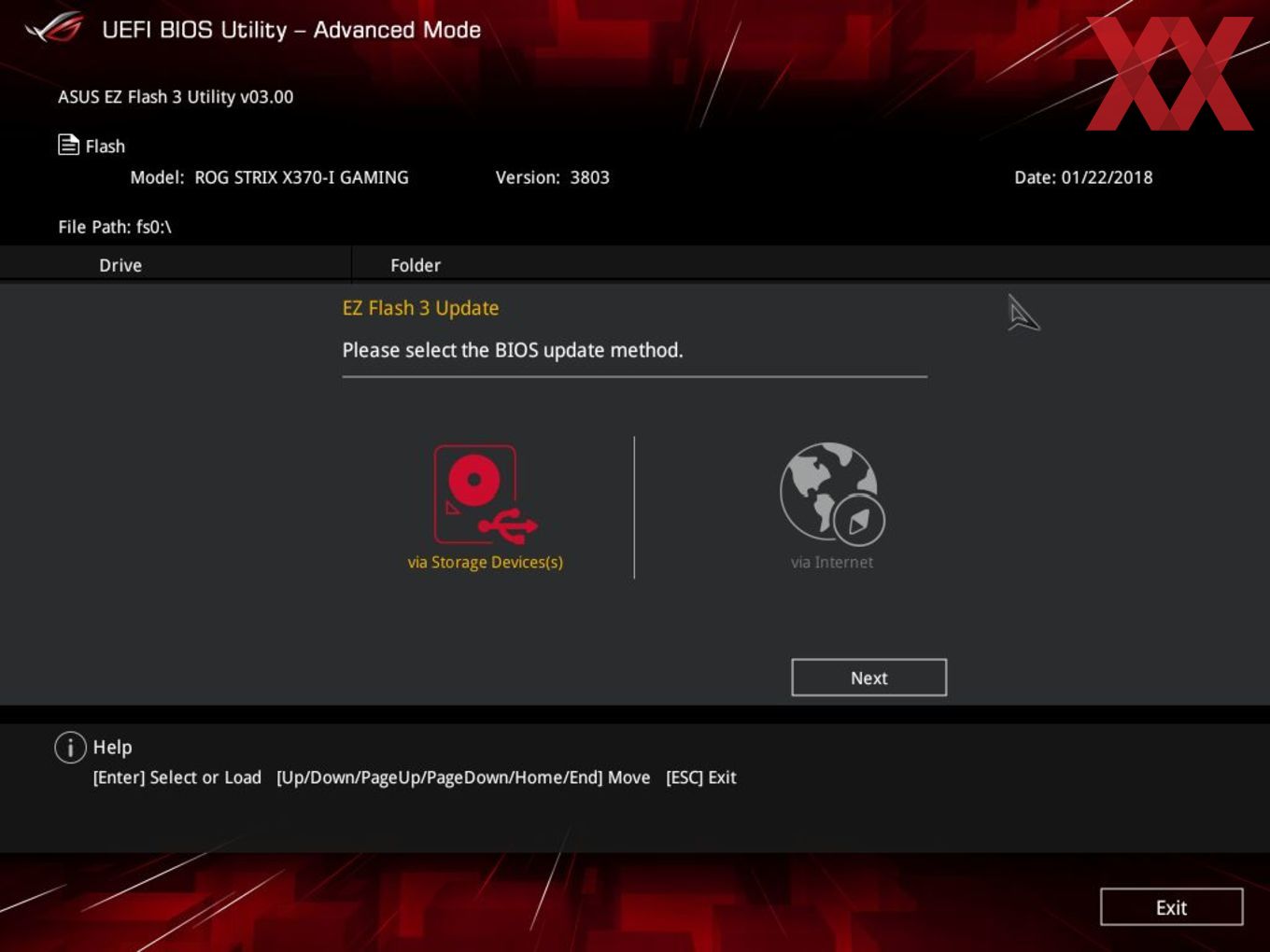
Task: Click the Exit button
Action: (x=1171, y=907)
